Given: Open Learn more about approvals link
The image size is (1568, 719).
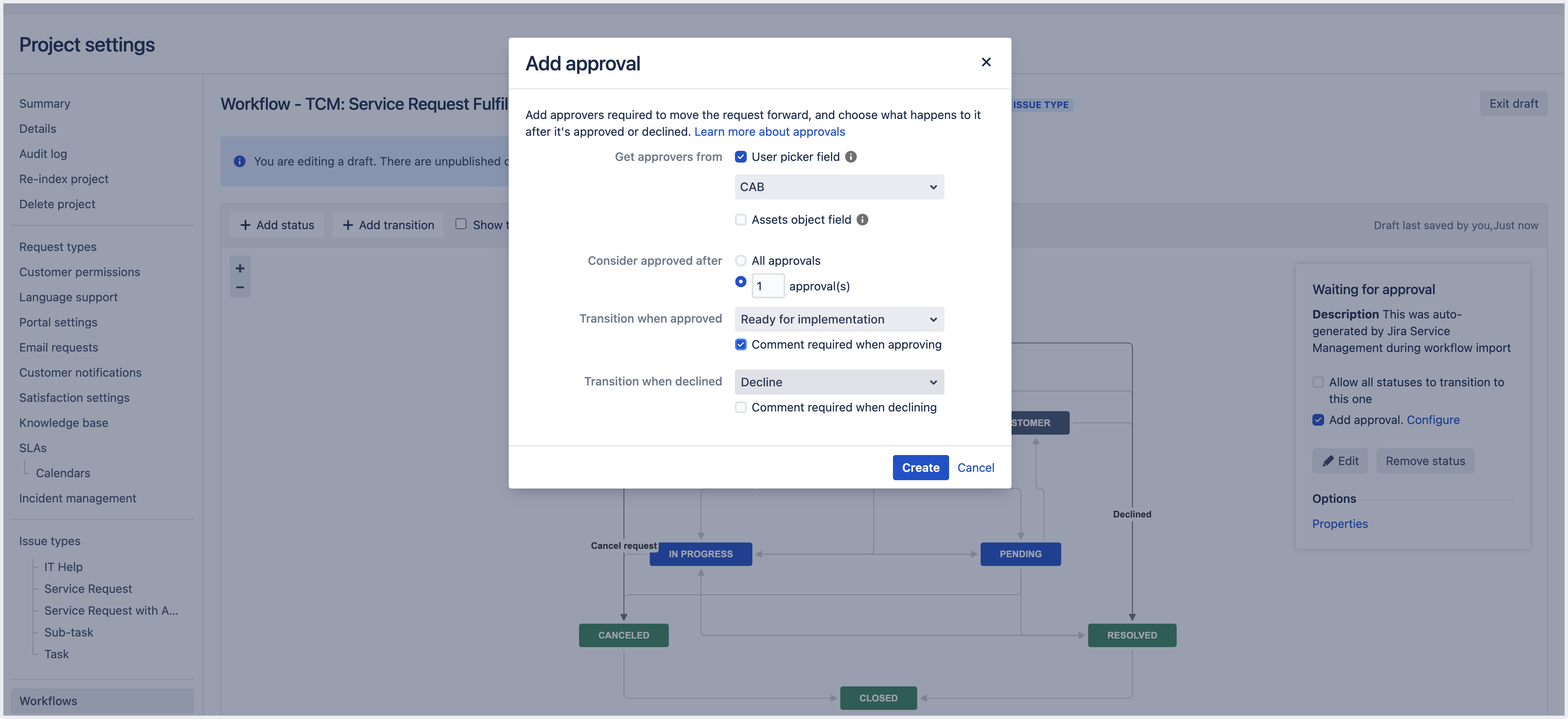Looking at the screenshot, I should (x=769, y=132).
